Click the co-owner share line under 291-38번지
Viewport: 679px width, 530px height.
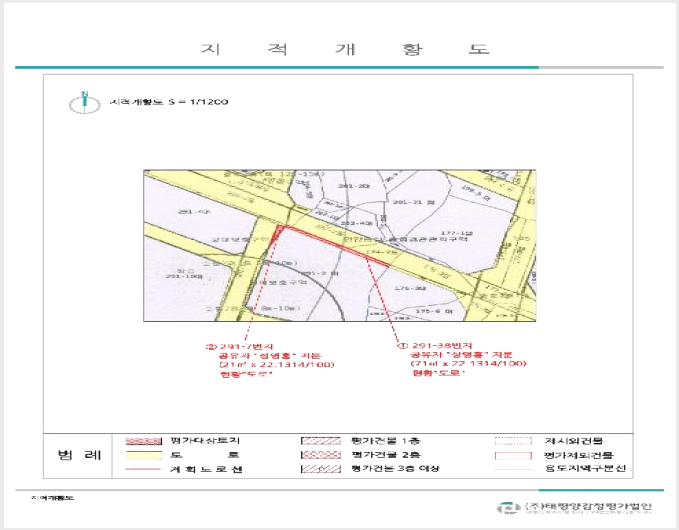coord(461,355)
